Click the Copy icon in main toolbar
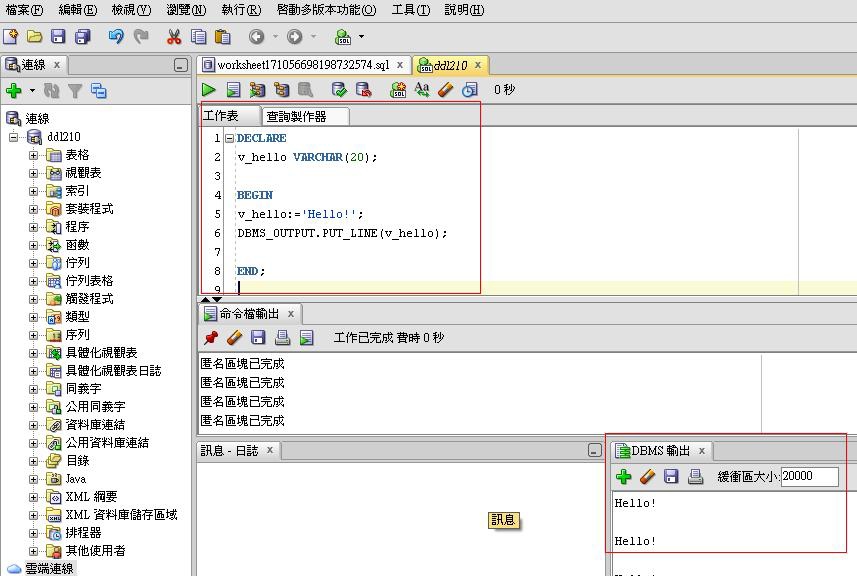This screenshot has height=576, width=857. click(x=198, y=37)
